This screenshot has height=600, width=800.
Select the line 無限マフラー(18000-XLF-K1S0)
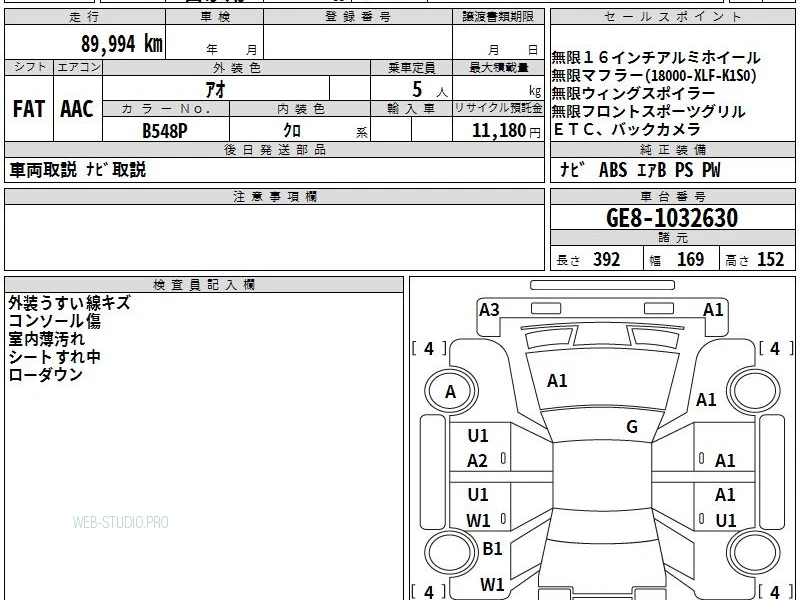[654, 76]
